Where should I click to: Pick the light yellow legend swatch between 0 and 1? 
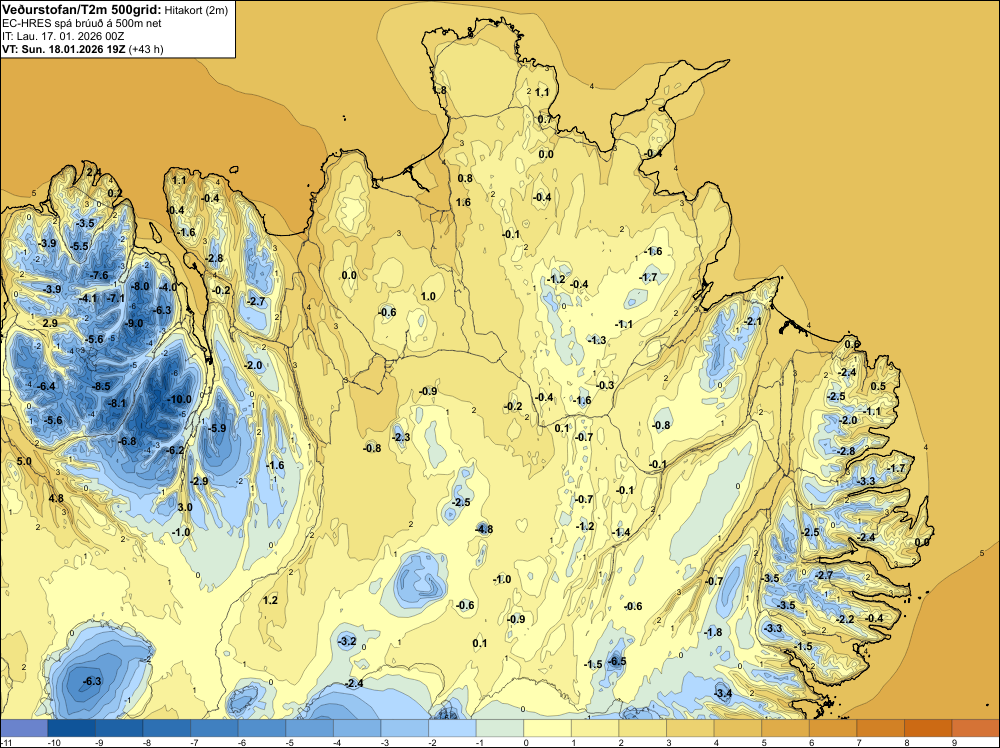click(x=547, y=728)
